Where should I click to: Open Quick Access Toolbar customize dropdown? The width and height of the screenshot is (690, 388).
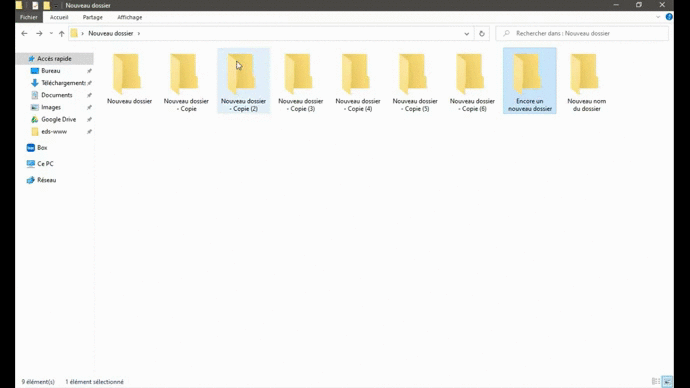coord(56,6)
